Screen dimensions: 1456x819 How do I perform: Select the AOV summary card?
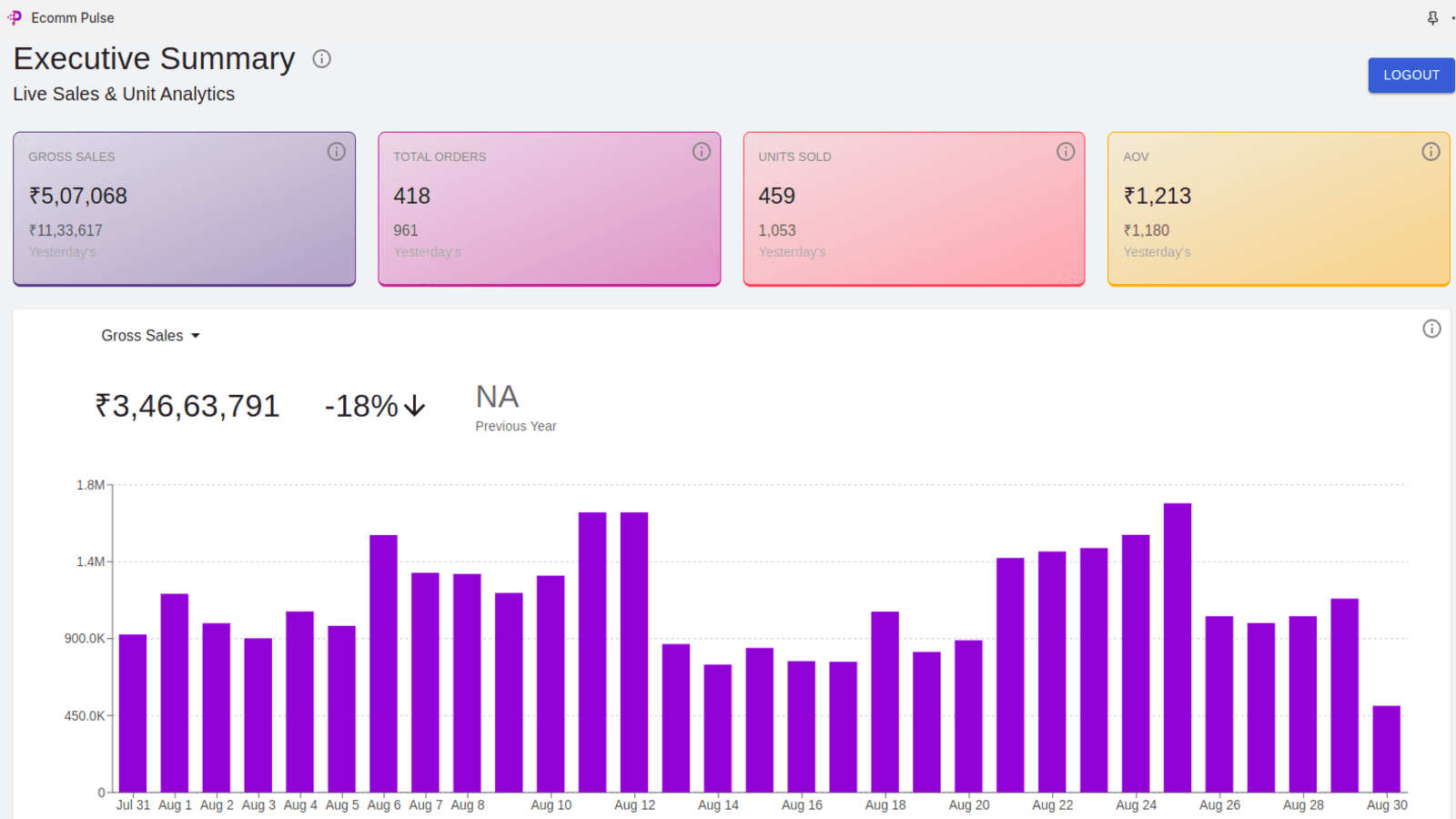pyautogui.click(x=1279, y=209)
